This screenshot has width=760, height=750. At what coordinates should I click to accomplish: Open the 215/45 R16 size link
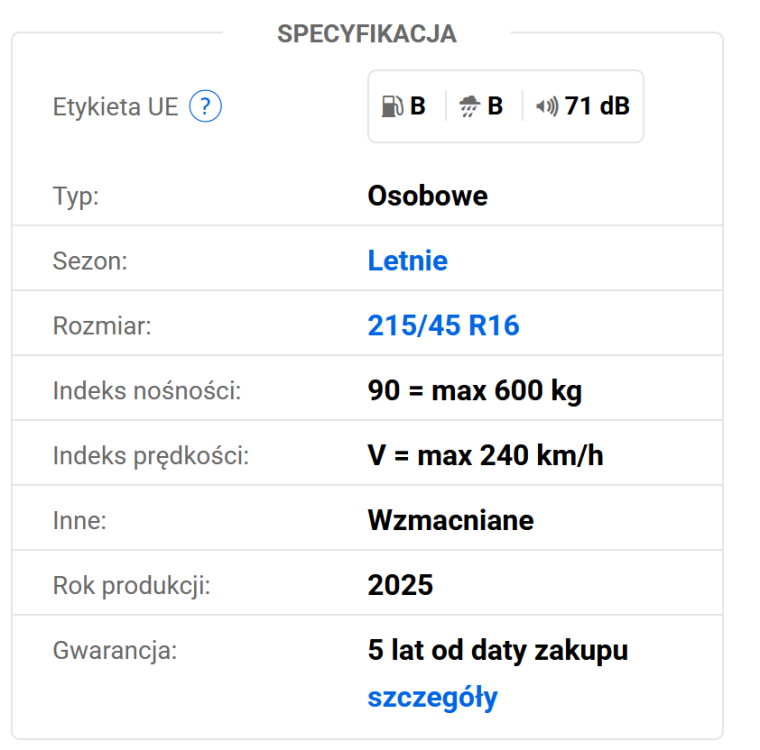pos(443,326)
